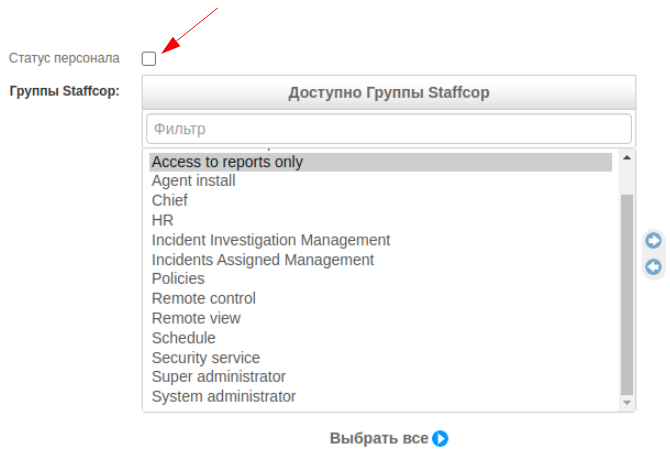
Task: Select "HR" group option
Action: point(381,220)
